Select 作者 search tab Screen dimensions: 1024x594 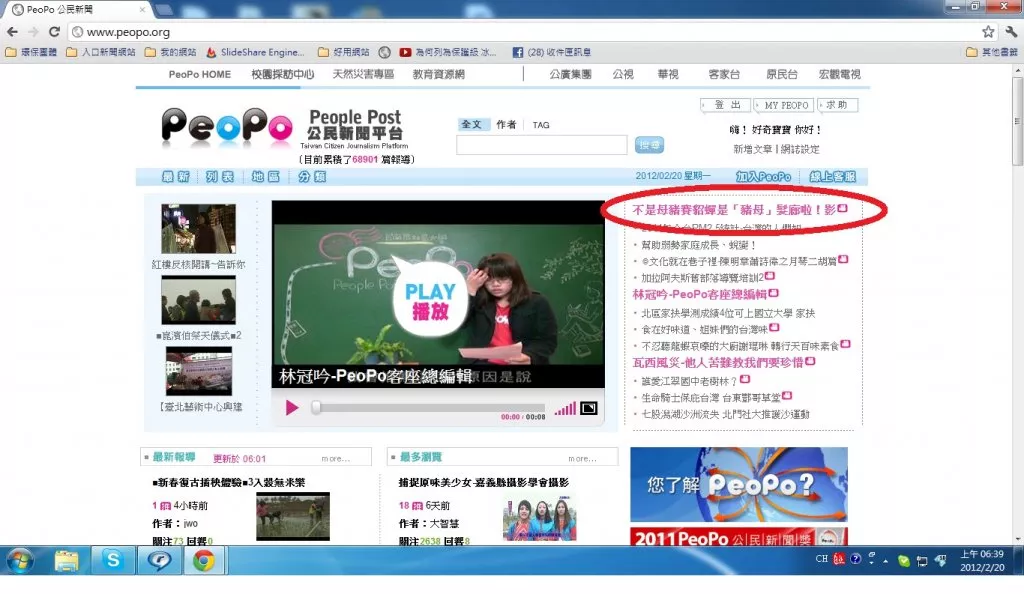click(x=505, y=125)
